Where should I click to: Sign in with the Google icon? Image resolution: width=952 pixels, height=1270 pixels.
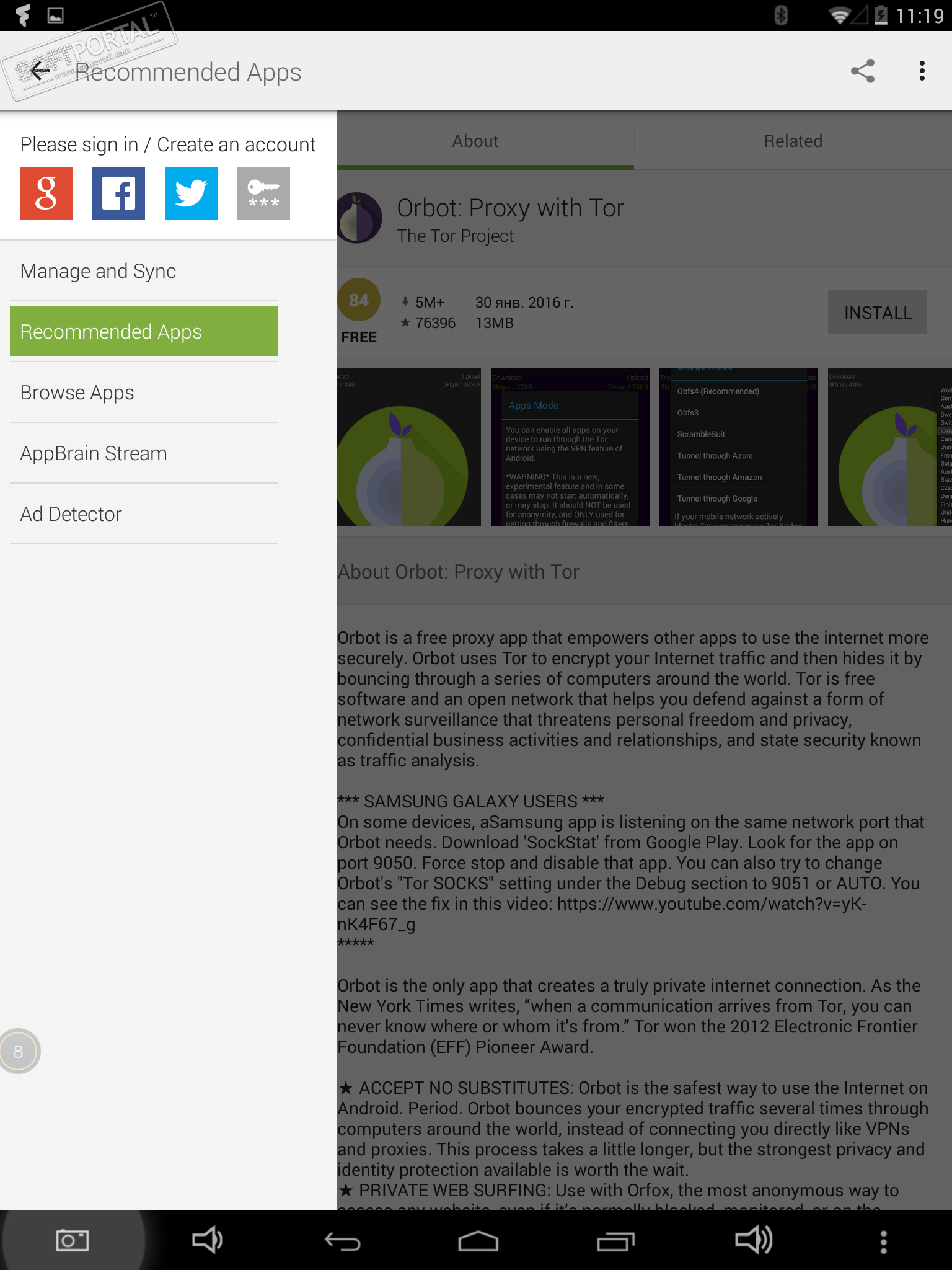coord(46,193)
